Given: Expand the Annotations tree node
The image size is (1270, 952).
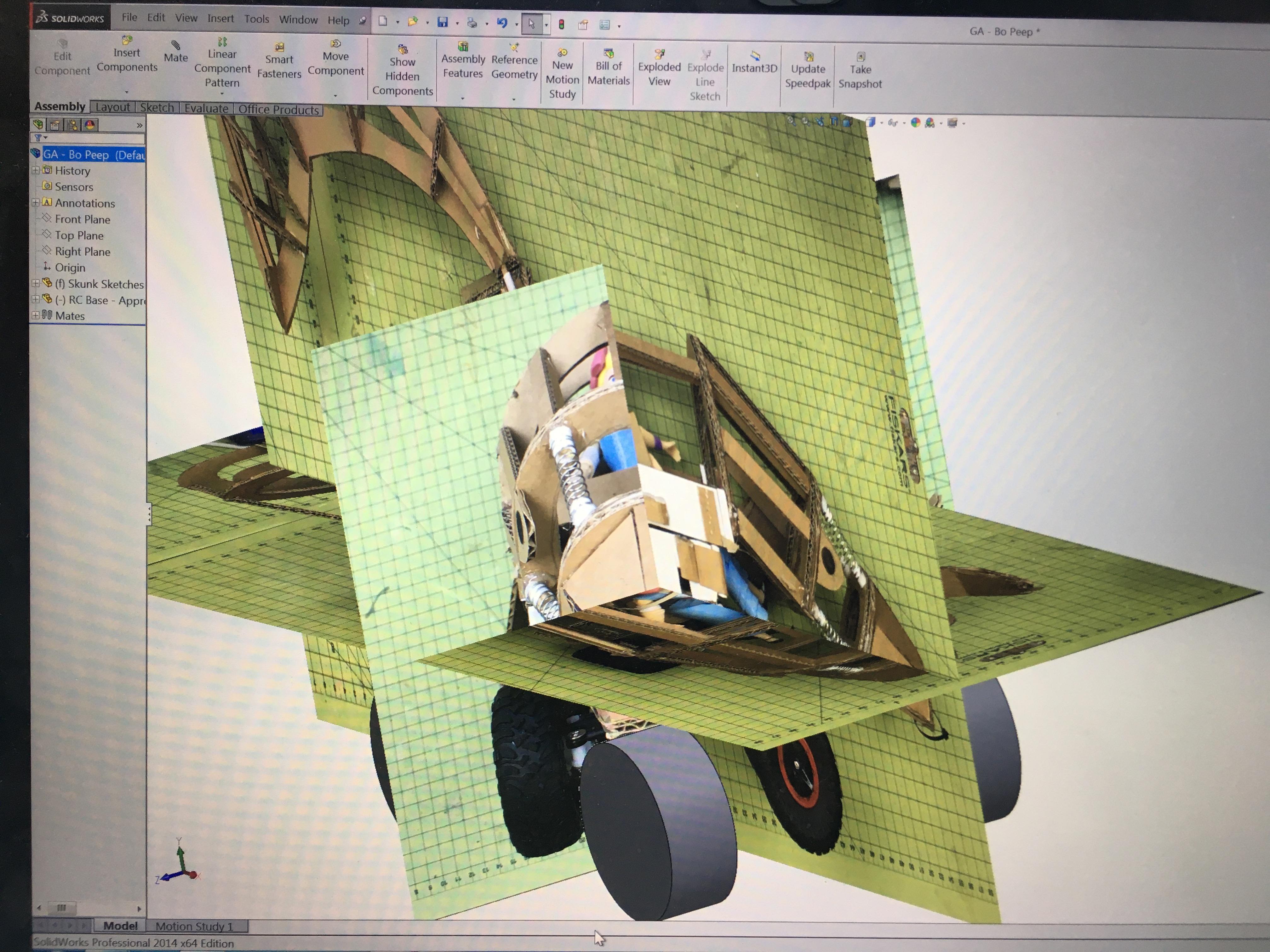Looking at the screenshot, I should click(x=36, y=203).
